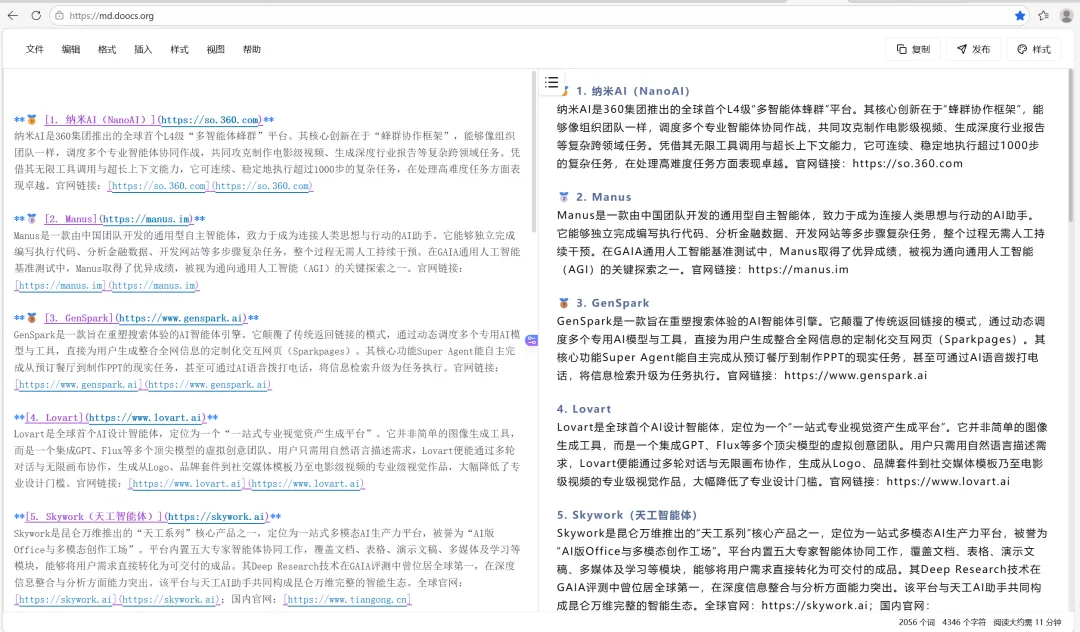Click preview heading 4. Lovart
Screen dimensions: 1080x632
pos(583,409)
